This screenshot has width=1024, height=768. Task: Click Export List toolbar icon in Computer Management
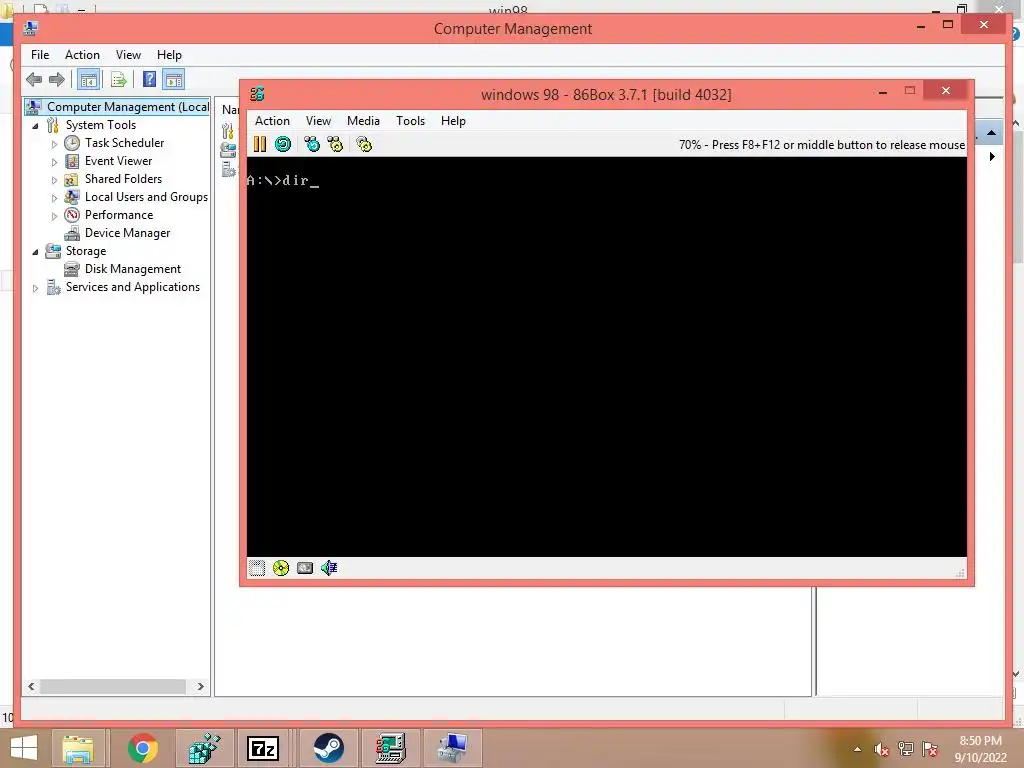[118, 80]
